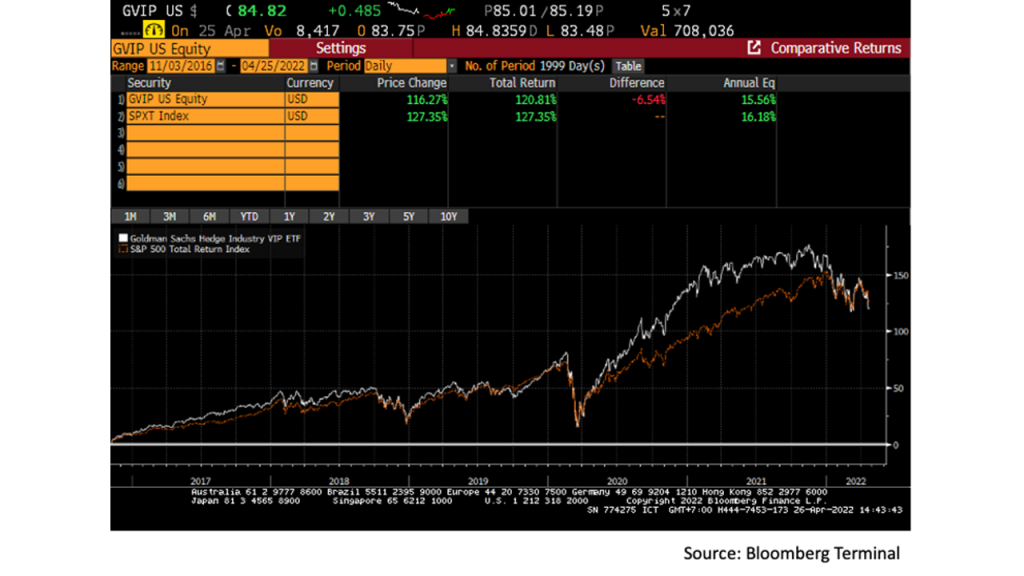Image resolution: width=1024 pixels, height=576 pixels.
Task: Click the Comparative Returns title
Action: point(836,48)
